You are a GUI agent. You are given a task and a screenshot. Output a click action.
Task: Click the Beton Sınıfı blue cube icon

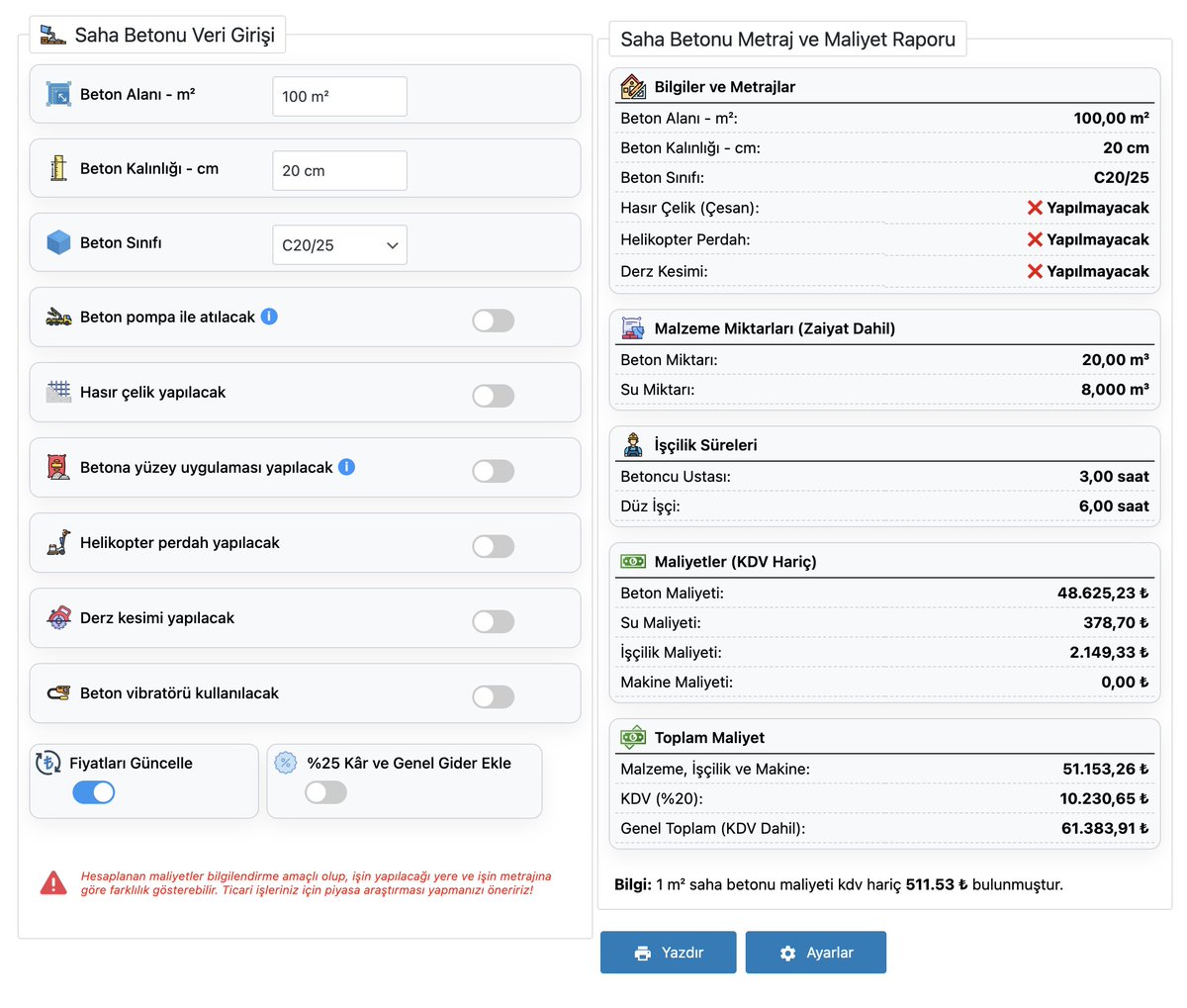click(59, 242)
